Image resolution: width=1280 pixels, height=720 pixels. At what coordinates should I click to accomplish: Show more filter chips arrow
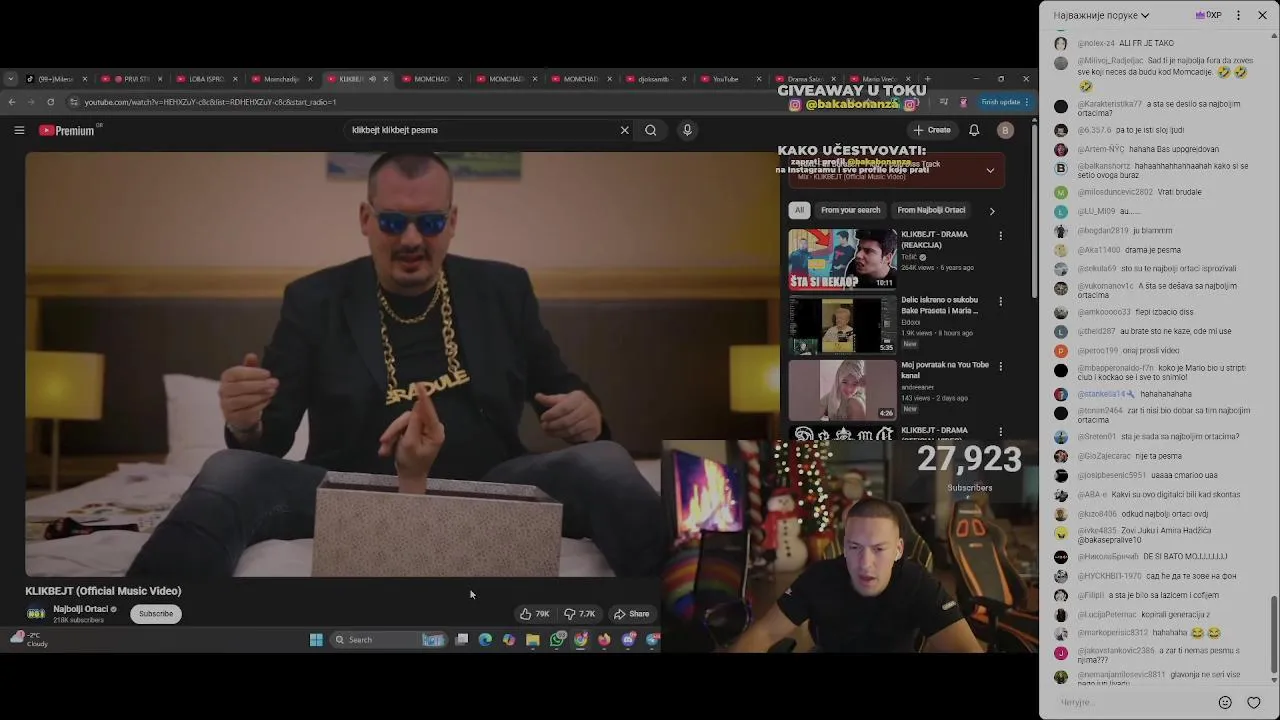coord(992,211)
